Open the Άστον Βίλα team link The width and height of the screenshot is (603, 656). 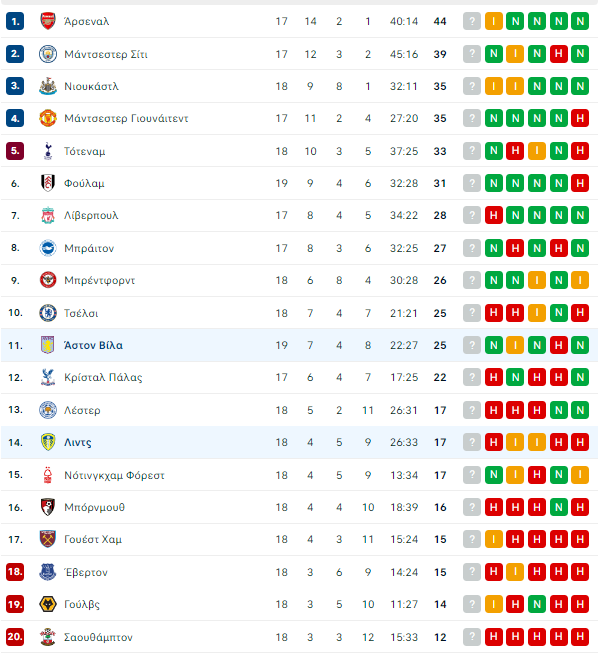click(x=93, y=345)
